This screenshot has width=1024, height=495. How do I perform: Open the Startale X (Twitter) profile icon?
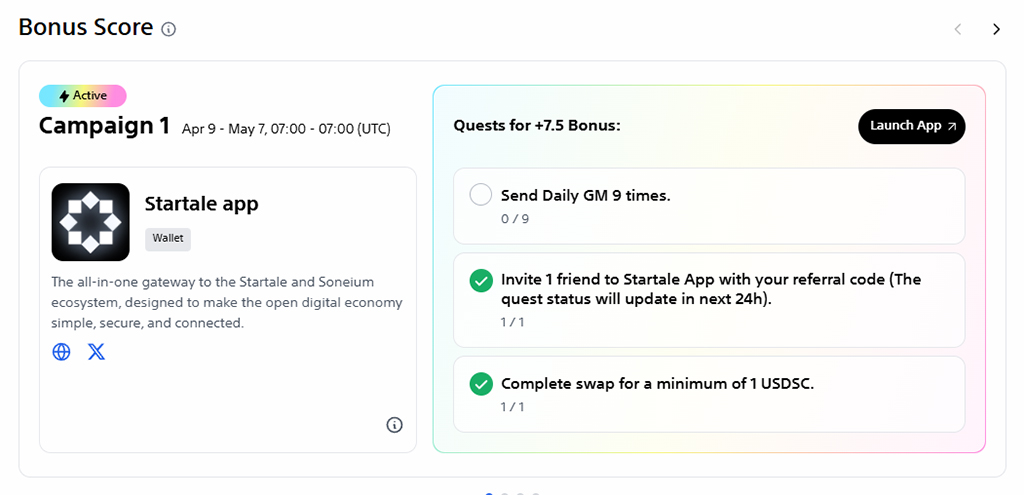tap(96, 352)
